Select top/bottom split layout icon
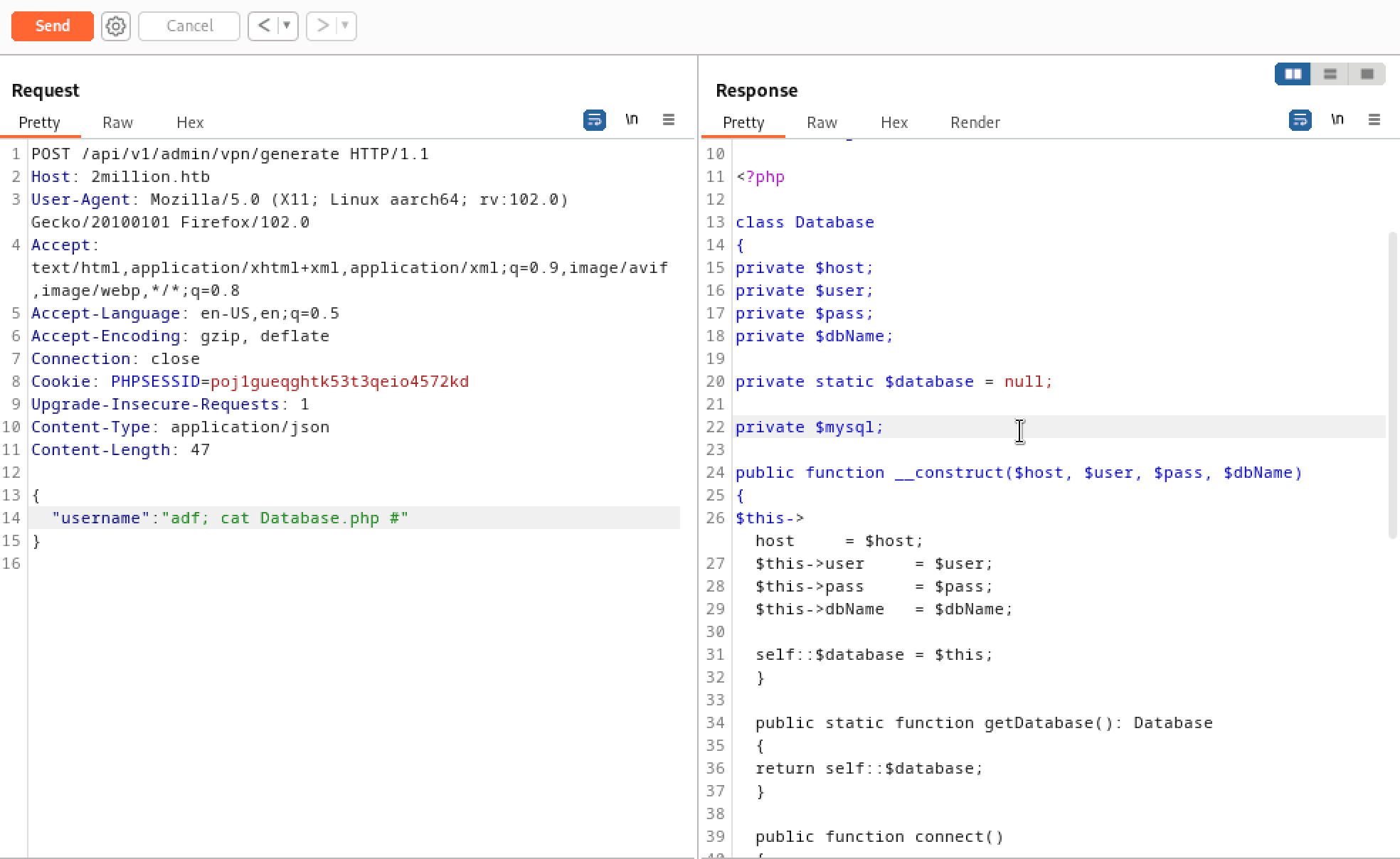This screenshot has width=1400, height=859. 1330,73
